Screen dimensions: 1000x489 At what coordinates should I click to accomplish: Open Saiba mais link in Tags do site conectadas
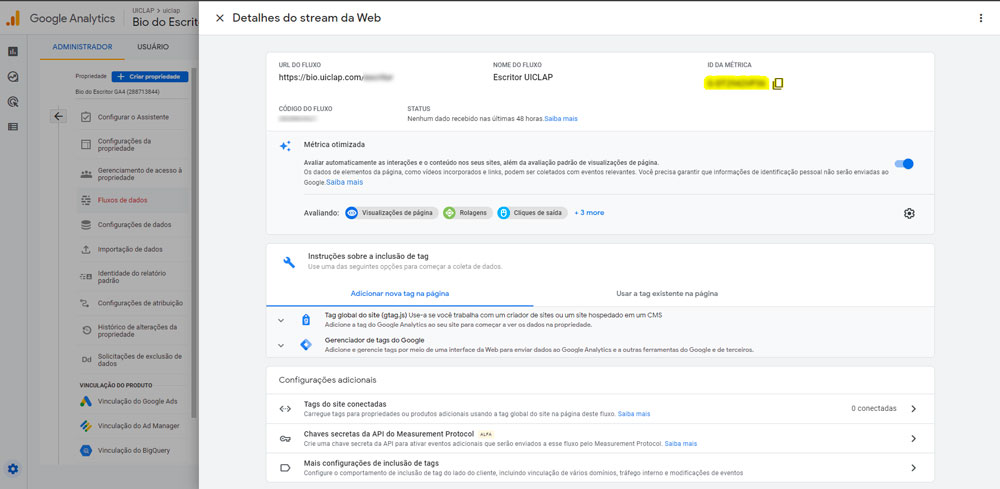click(634, 414)
